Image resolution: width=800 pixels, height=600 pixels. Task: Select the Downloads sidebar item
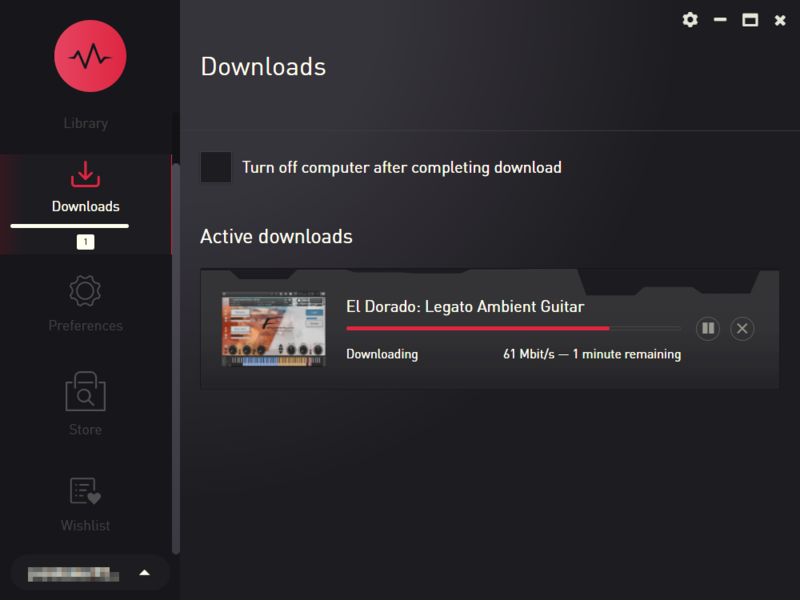[86, 204]
